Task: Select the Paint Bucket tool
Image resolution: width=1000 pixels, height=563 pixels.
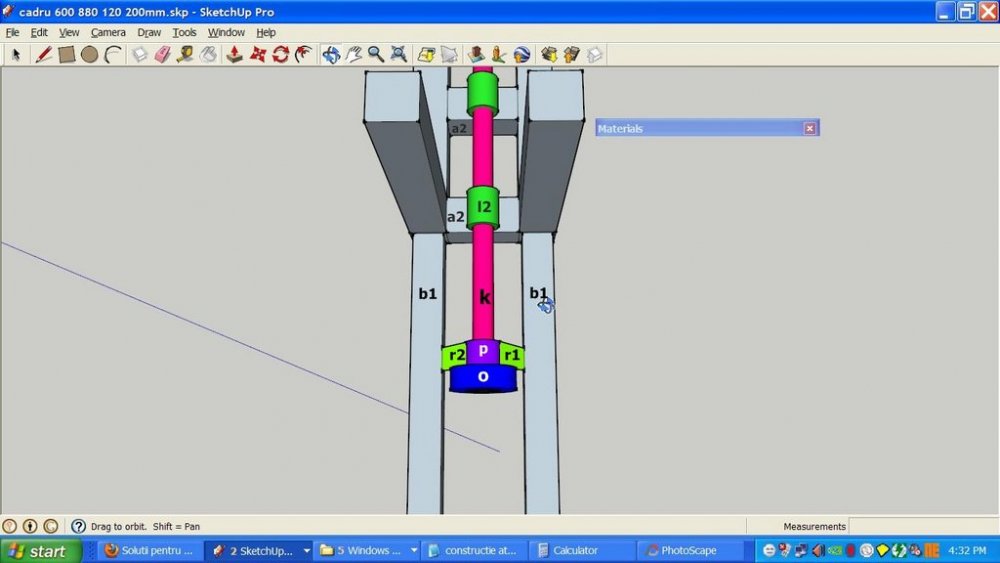Action: [209, 55]
